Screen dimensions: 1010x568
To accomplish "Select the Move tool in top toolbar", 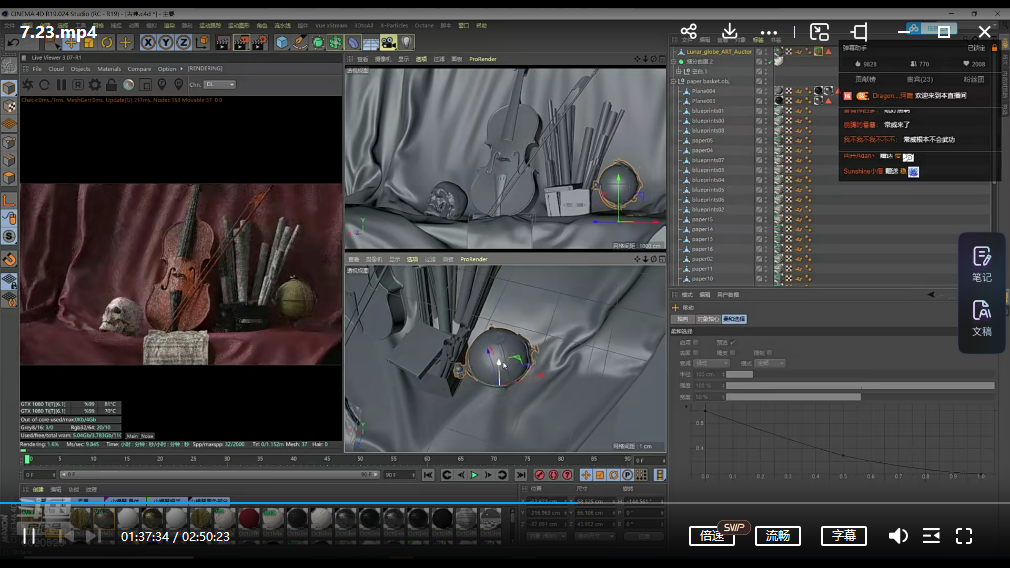I will [71, 43].
